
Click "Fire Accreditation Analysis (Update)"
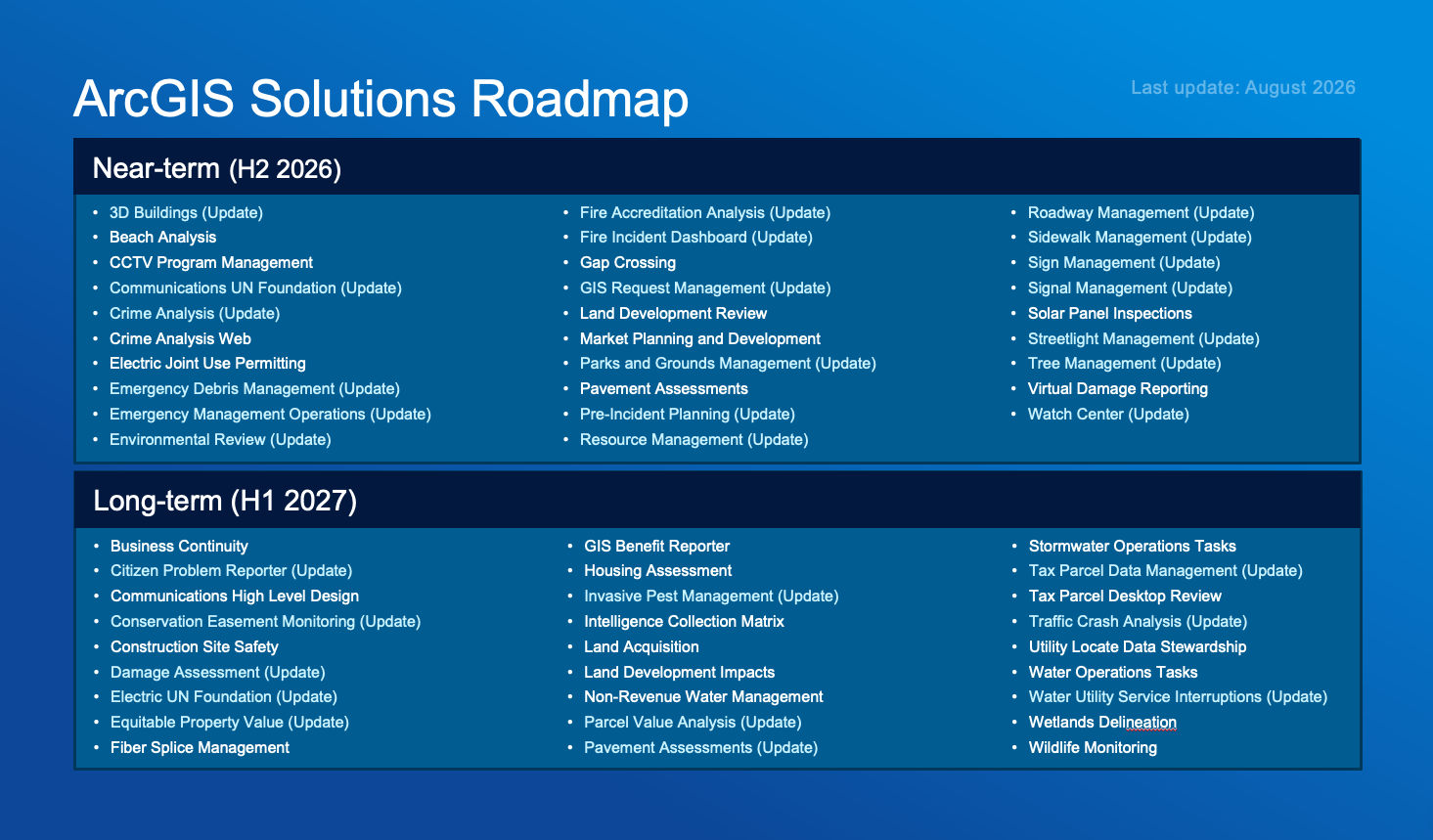705,212
